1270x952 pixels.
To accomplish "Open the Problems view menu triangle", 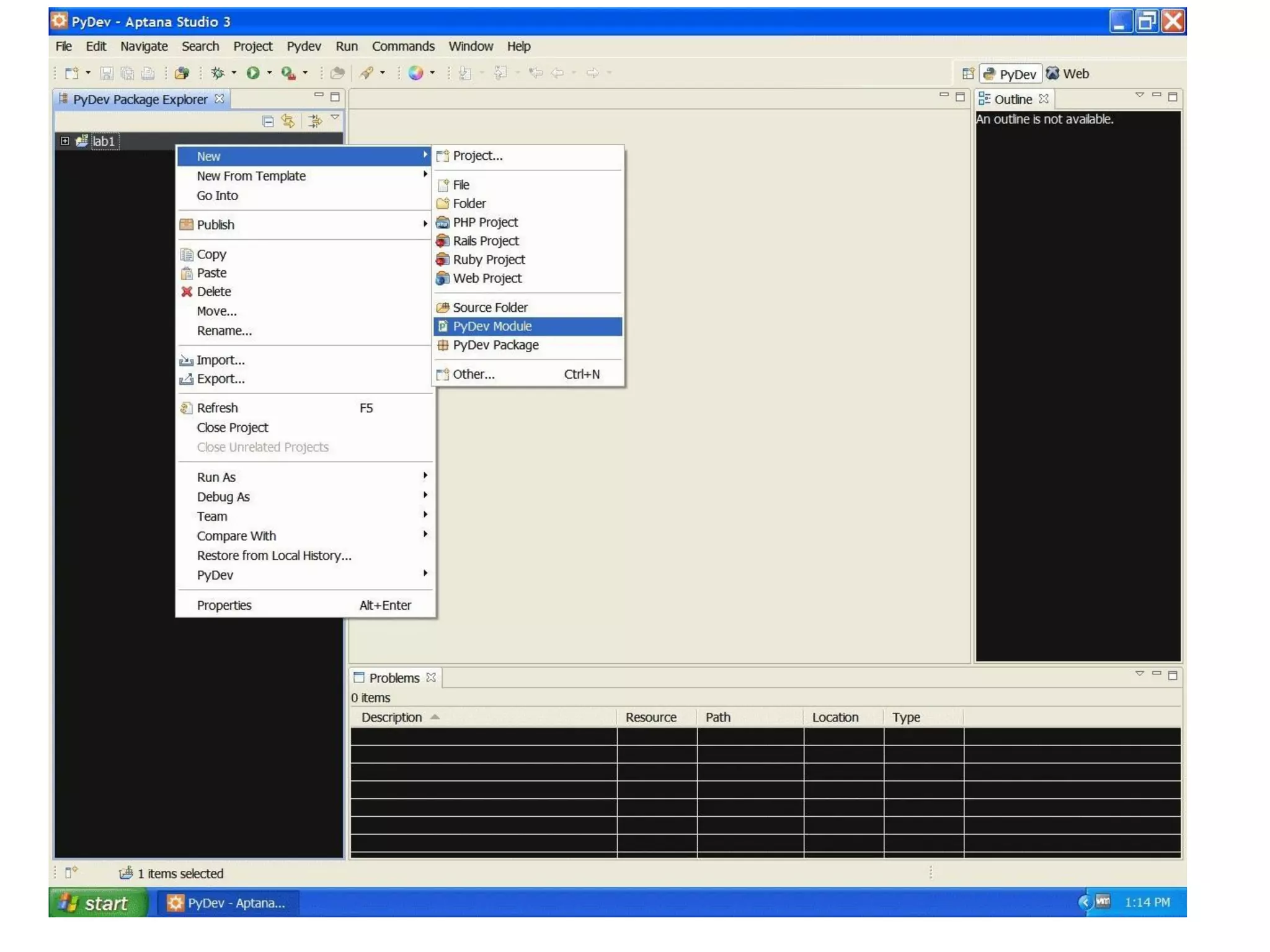I will pyautogui.click(x=1140, y=674).
